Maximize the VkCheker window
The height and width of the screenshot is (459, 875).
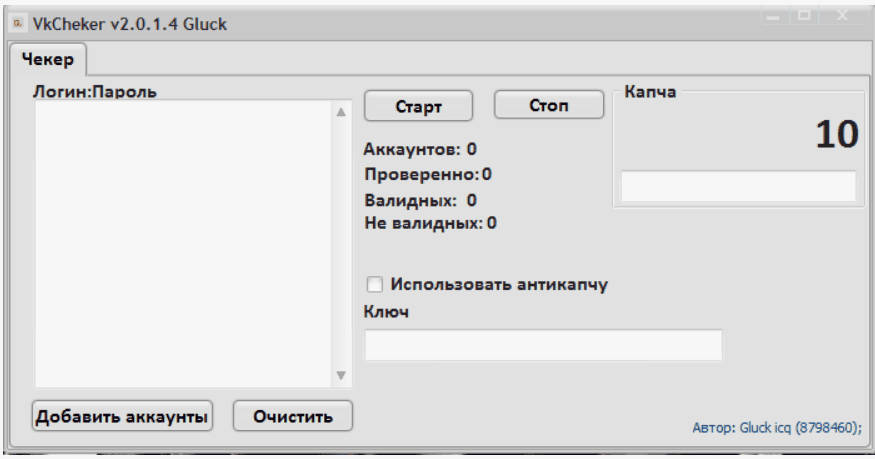804,16
